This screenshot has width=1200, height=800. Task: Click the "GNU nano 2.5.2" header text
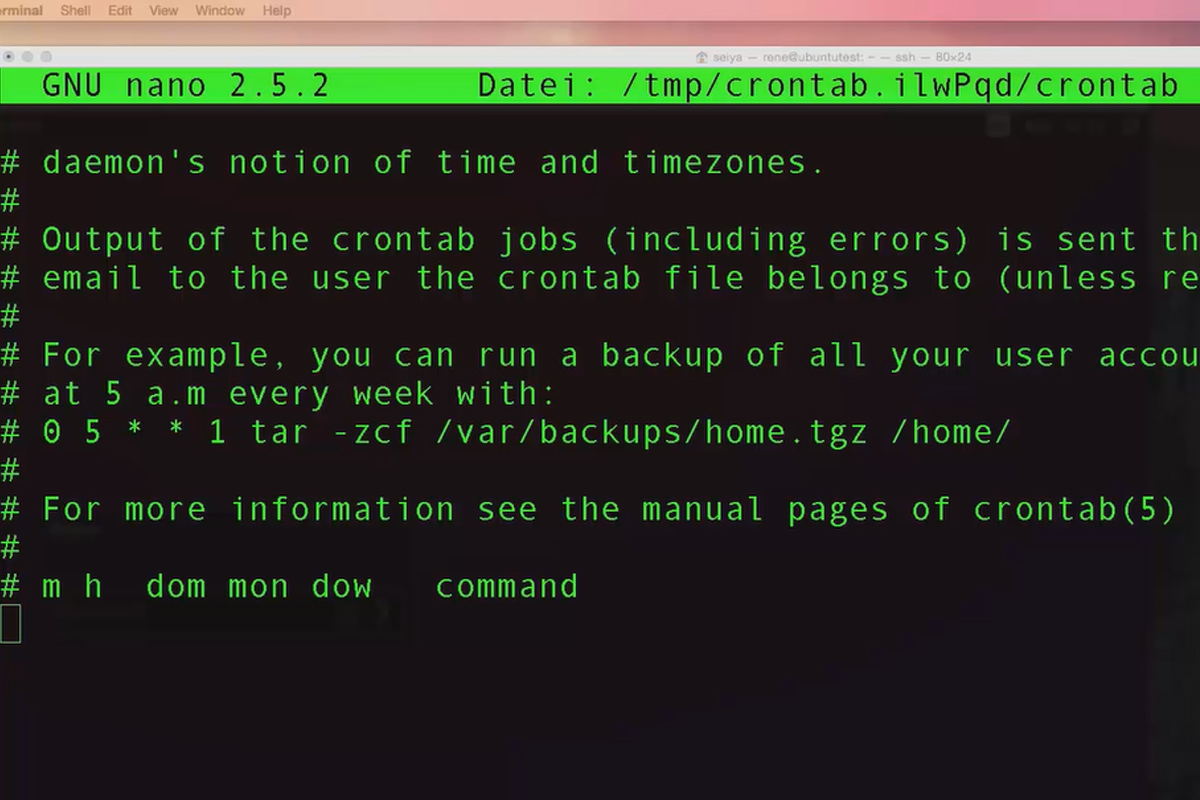(x=185, y=85)
